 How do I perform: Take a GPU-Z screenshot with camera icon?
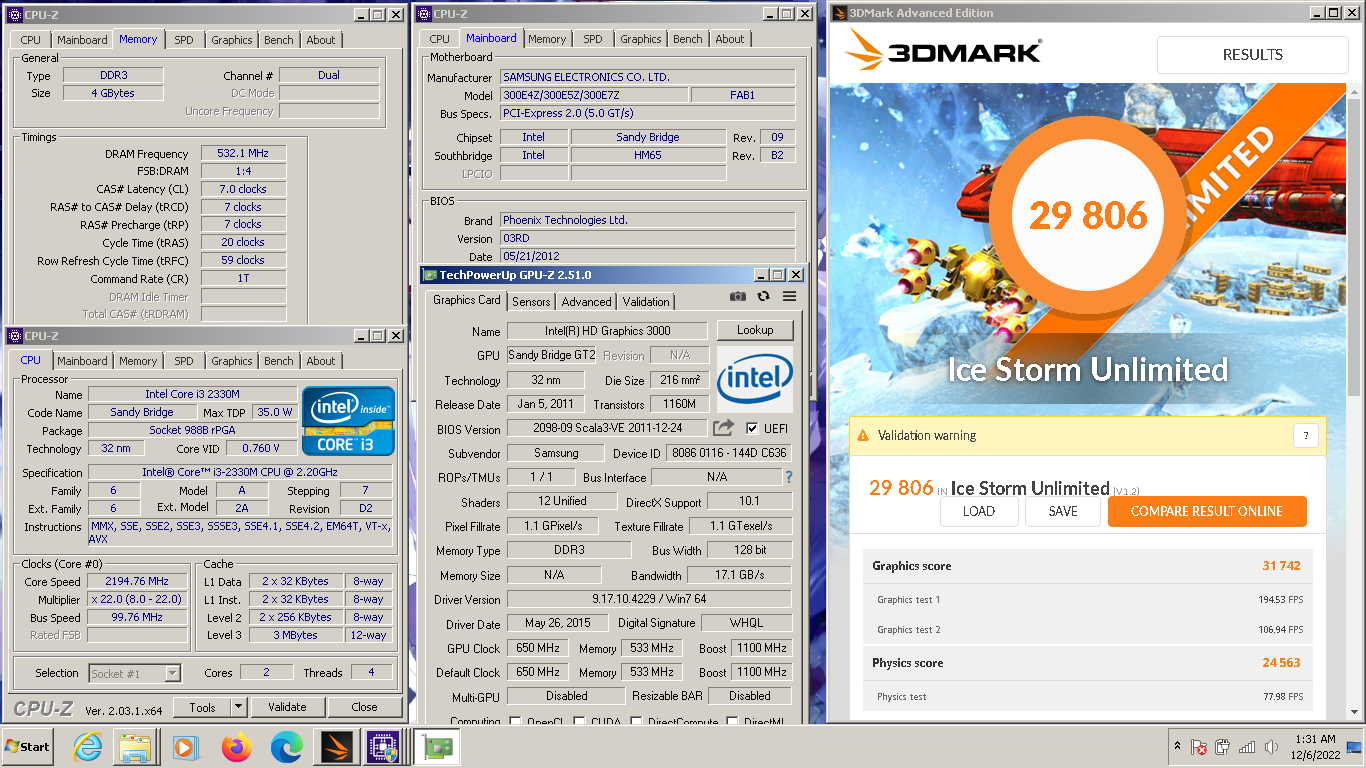(737, 296)
